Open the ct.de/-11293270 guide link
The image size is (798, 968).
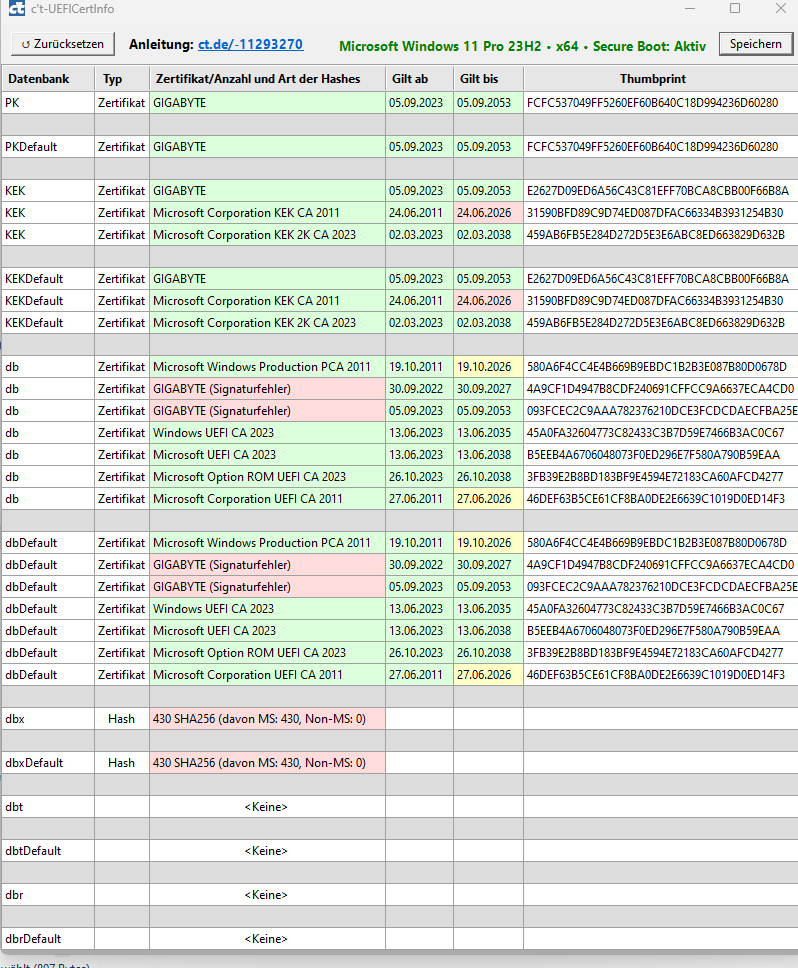250,44
